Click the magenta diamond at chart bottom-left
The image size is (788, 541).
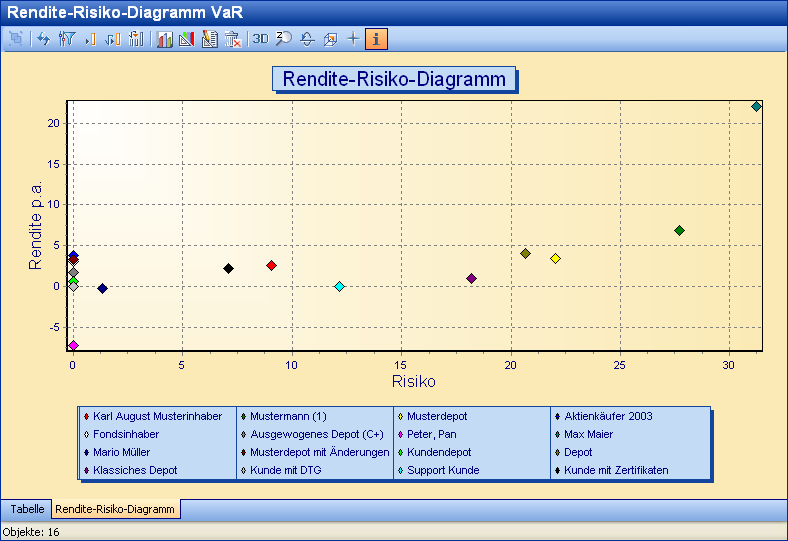pos(73,345)
